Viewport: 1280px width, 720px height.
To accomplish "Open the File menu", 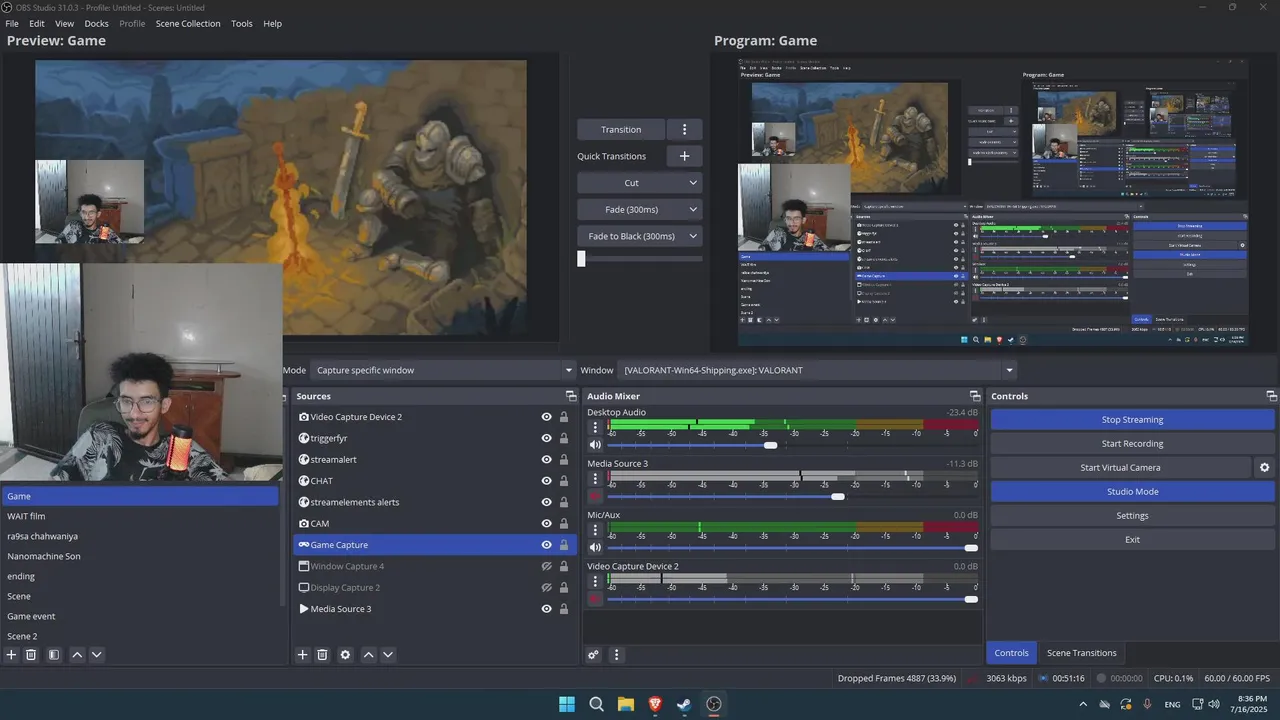I will point(12,23).
